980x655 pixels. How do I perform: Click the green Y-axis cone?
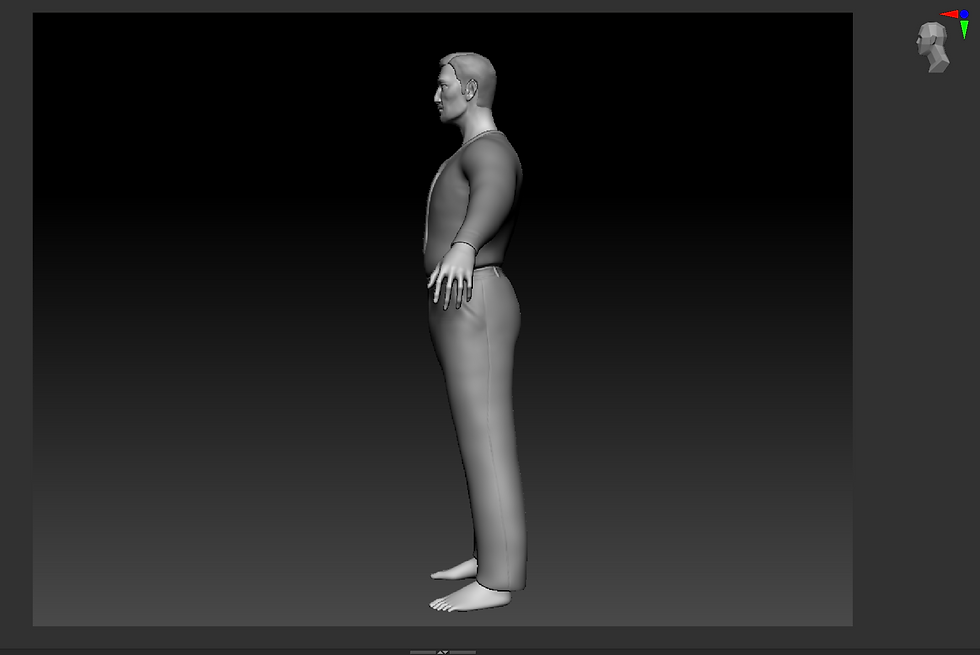pyautogui.click(x=964, y=29)
